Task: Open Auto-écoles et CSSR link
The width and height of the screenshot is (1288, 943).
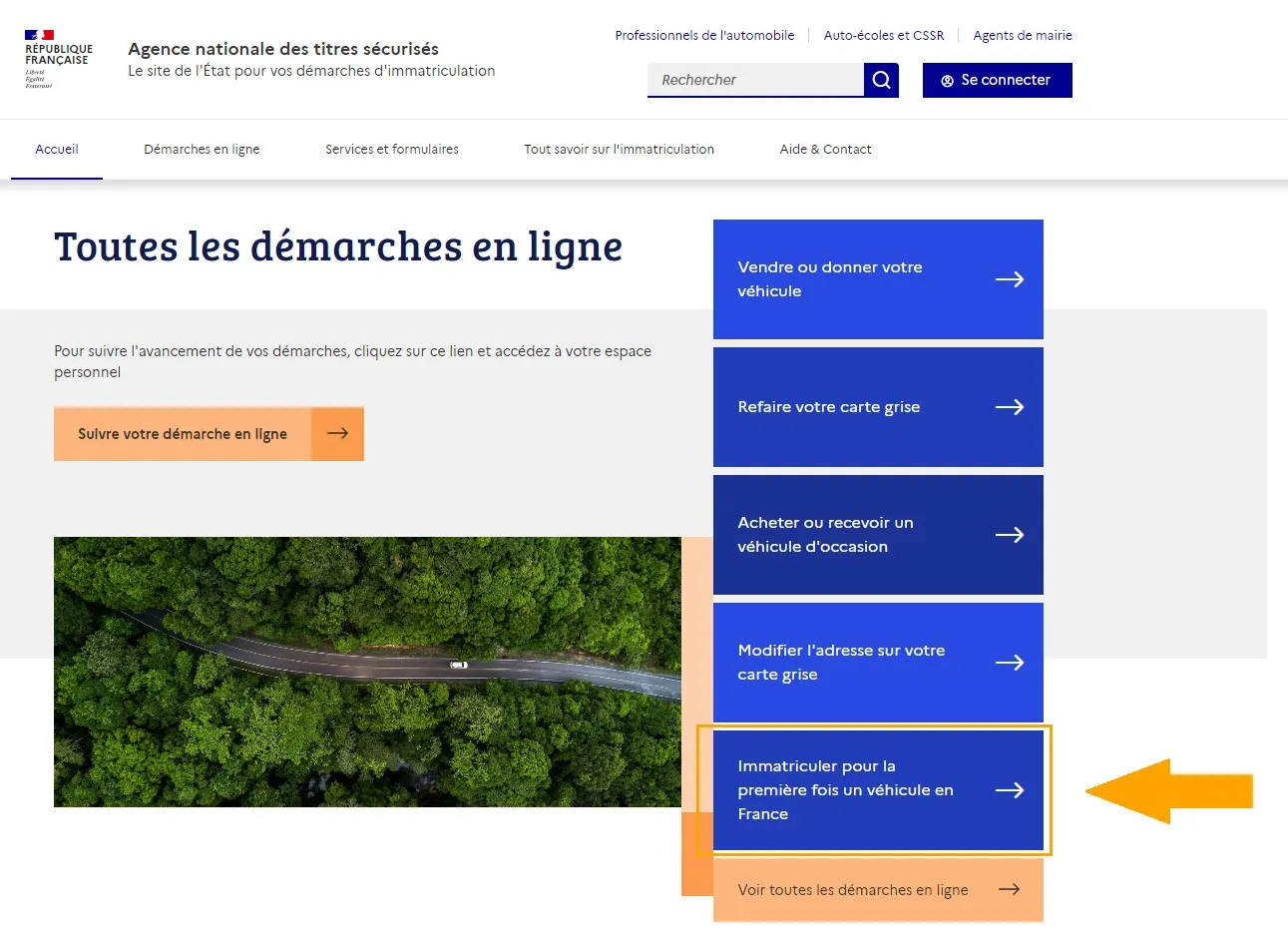Action: point(884,35)
